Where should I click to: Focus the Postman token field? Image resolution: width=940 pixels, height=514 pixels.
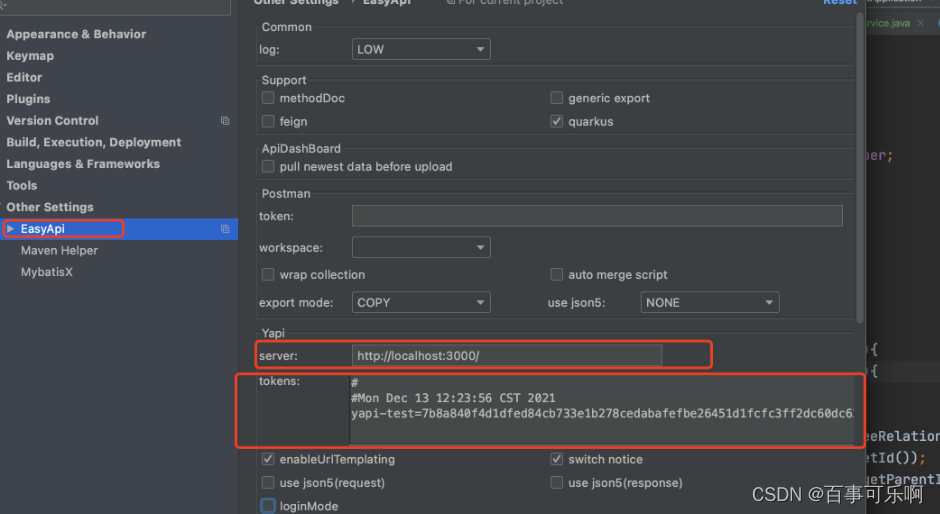click(x=597, y=216)
